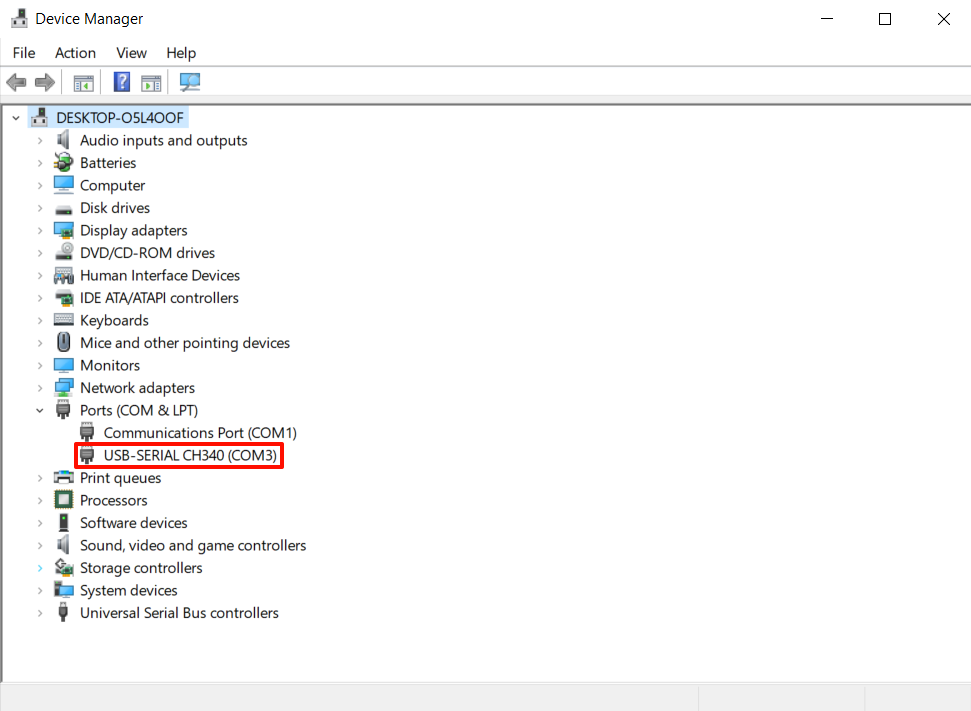Click the printer icon beside Print queues
This screenshot has height=711, width=971.
[x=63, y=478]
